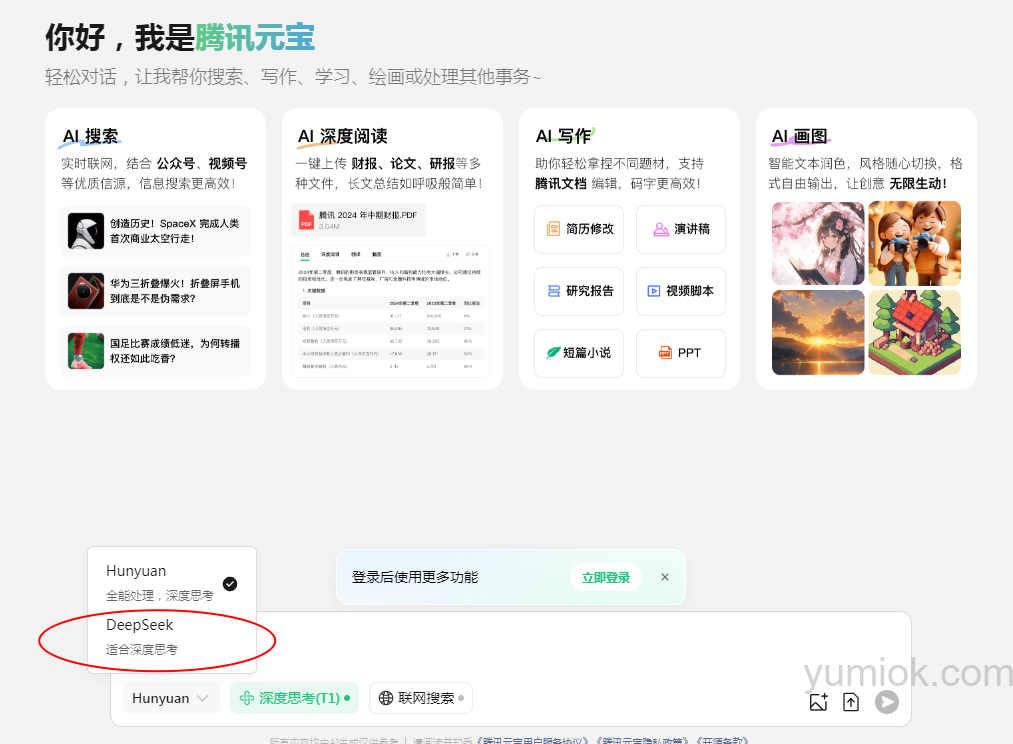Open PPT writing template
The width and height of the screenshot is (1013, 744).
pos(681,353)
